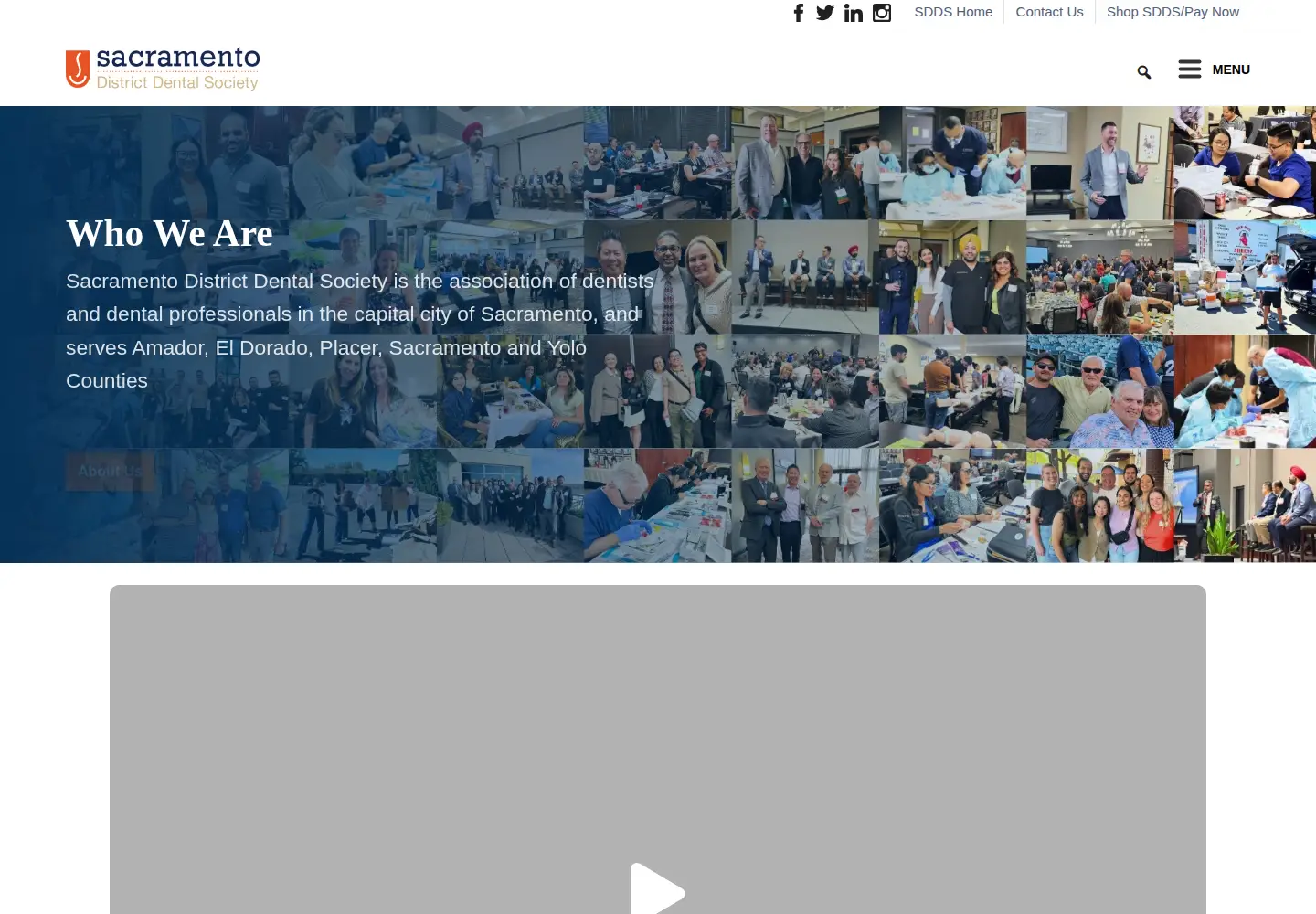Open the hamburger MENU
1316x914 pixels.
point(1214,69)
